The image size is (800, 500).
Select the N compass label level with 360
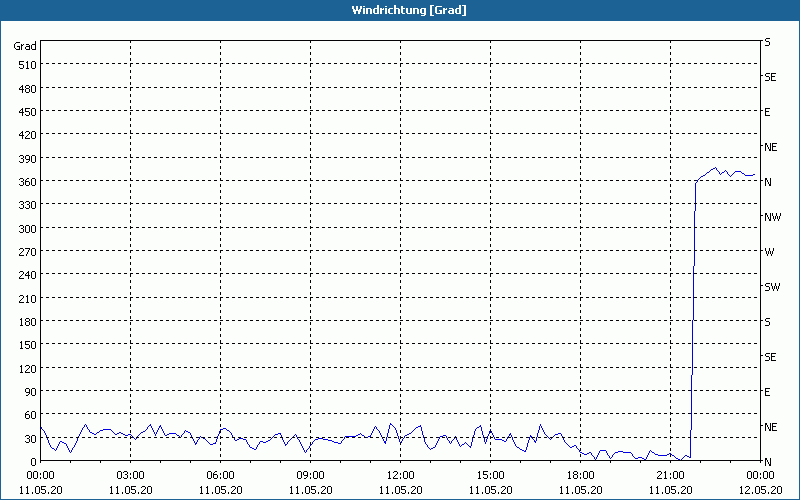768,182
